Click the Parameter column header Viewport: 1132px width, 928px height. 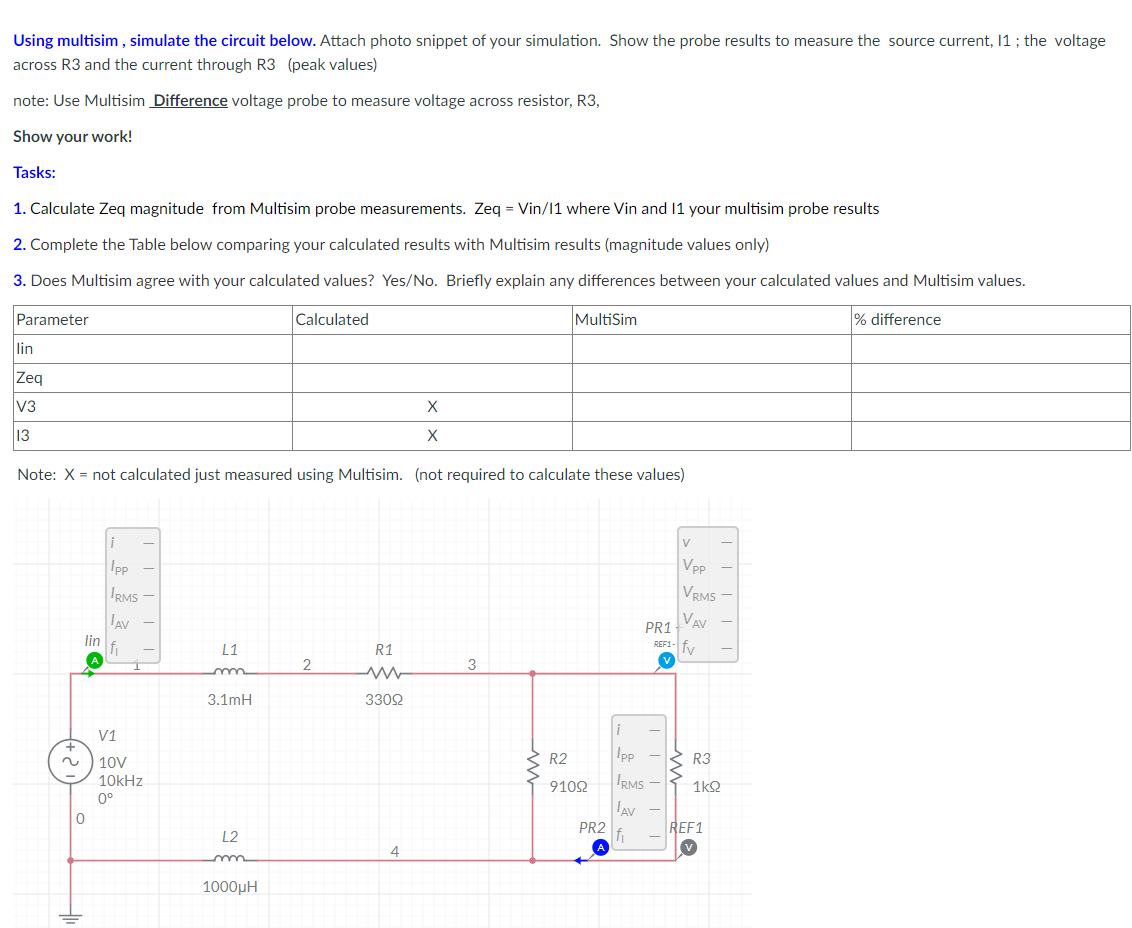coord(152,320)
